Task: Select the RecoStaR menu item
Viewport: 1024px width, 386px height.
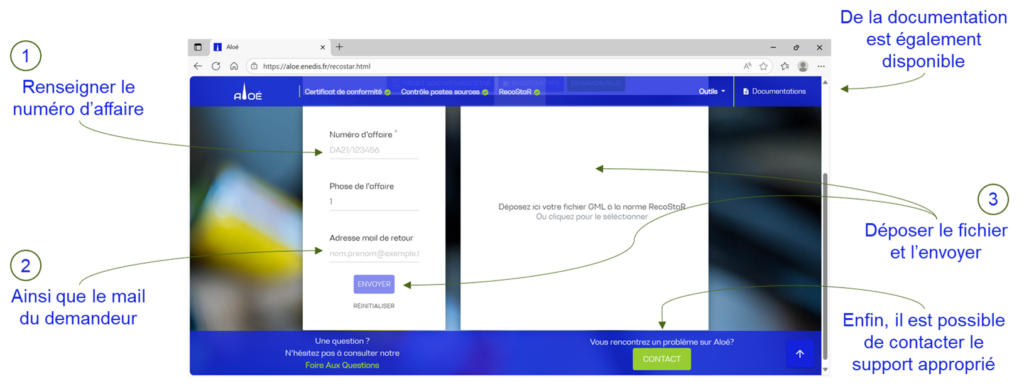Action: click(x=519, y=91)
